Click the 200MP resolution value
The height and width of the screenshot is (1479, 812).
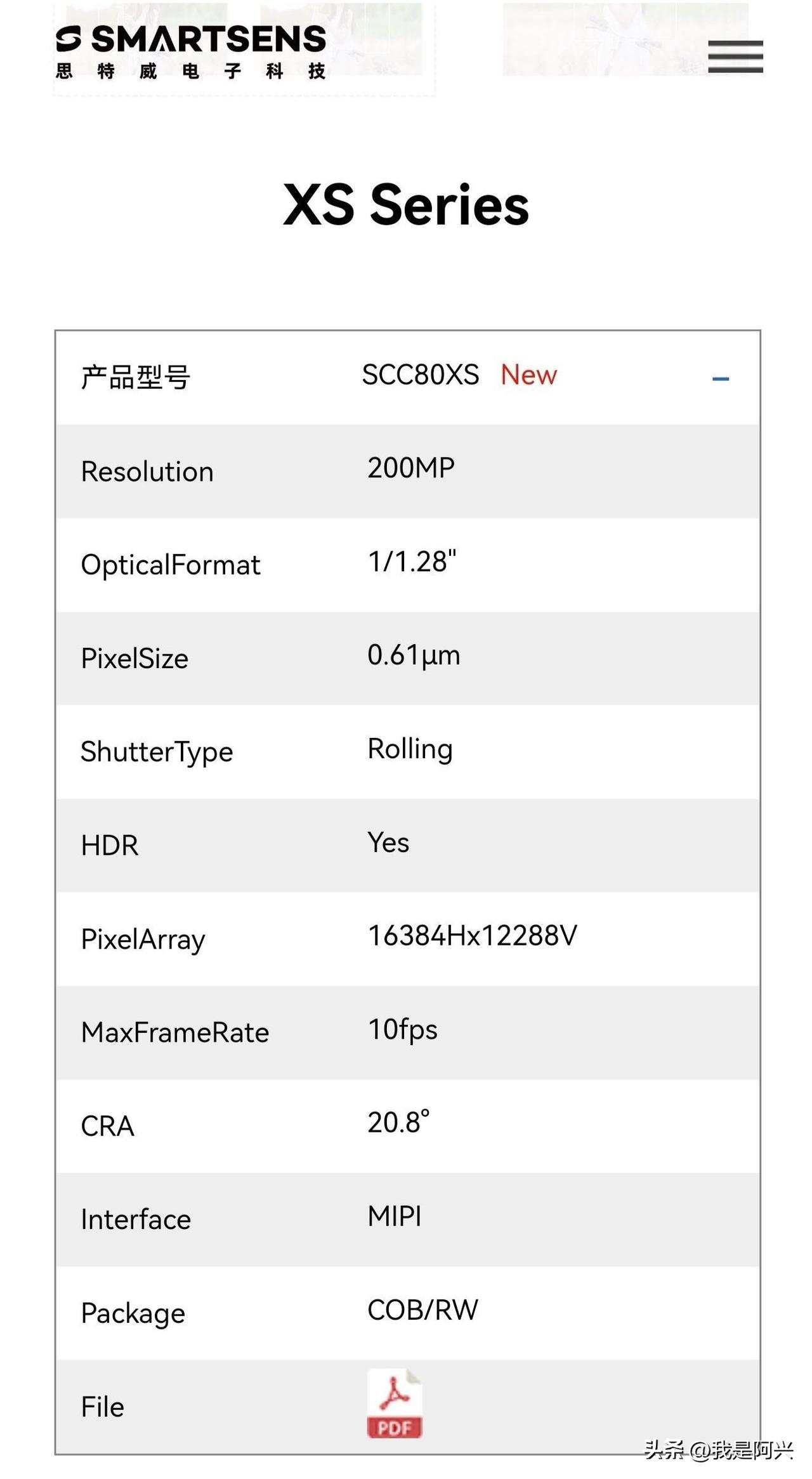411,468
